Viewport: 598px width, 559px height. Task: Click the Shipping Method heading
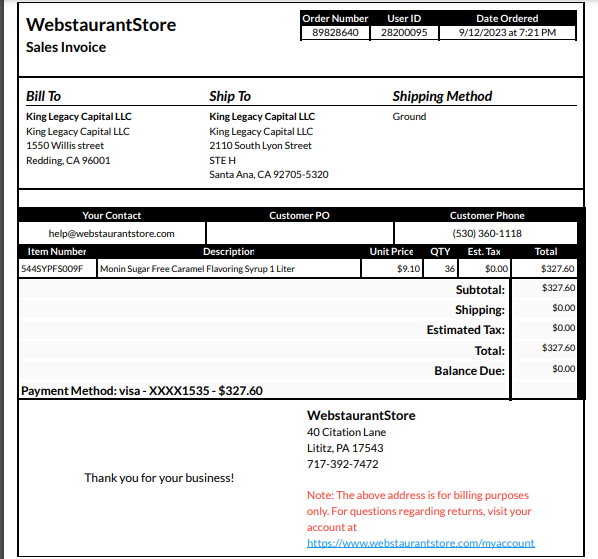coord(442,96)
